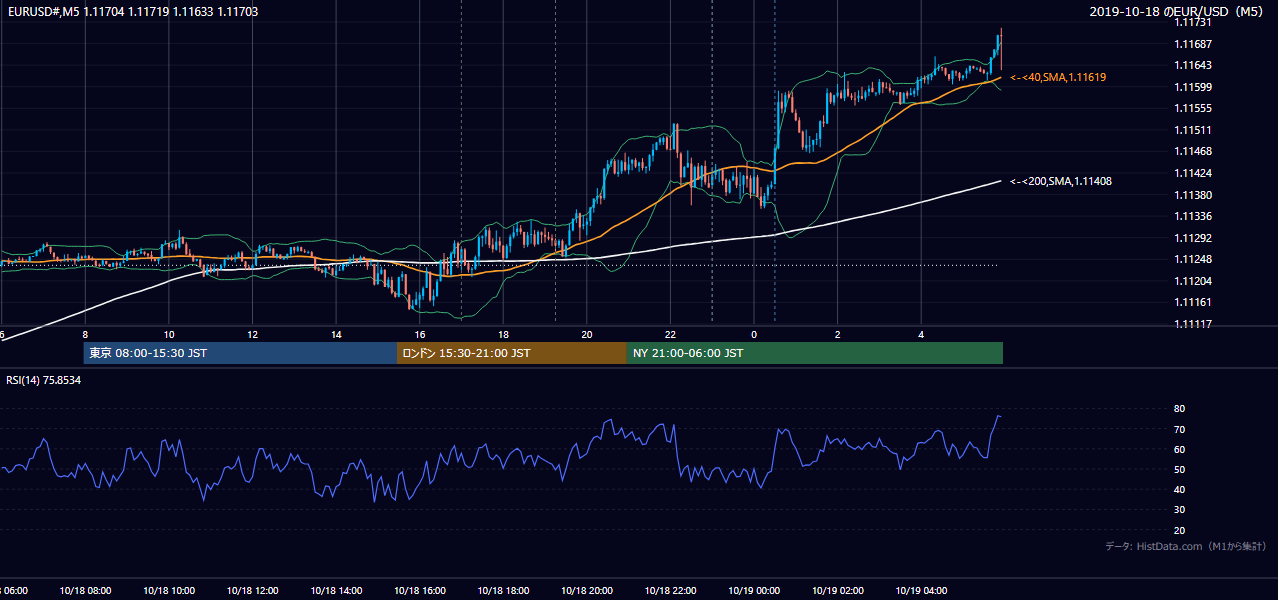Click hour label 22 below the price chart
1278x600 pixels.
pos(670,335)
